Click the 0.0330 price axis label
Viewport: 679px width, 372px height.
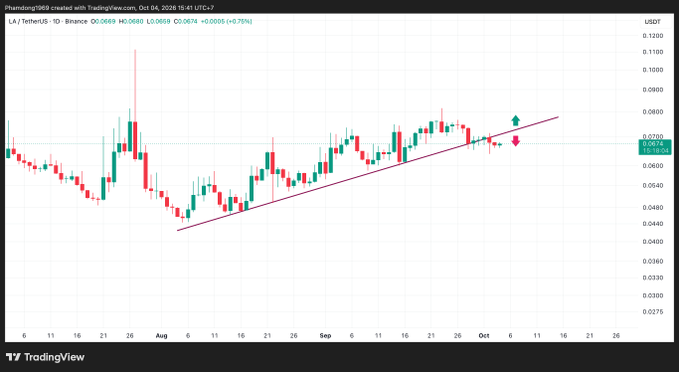(653, 278)
